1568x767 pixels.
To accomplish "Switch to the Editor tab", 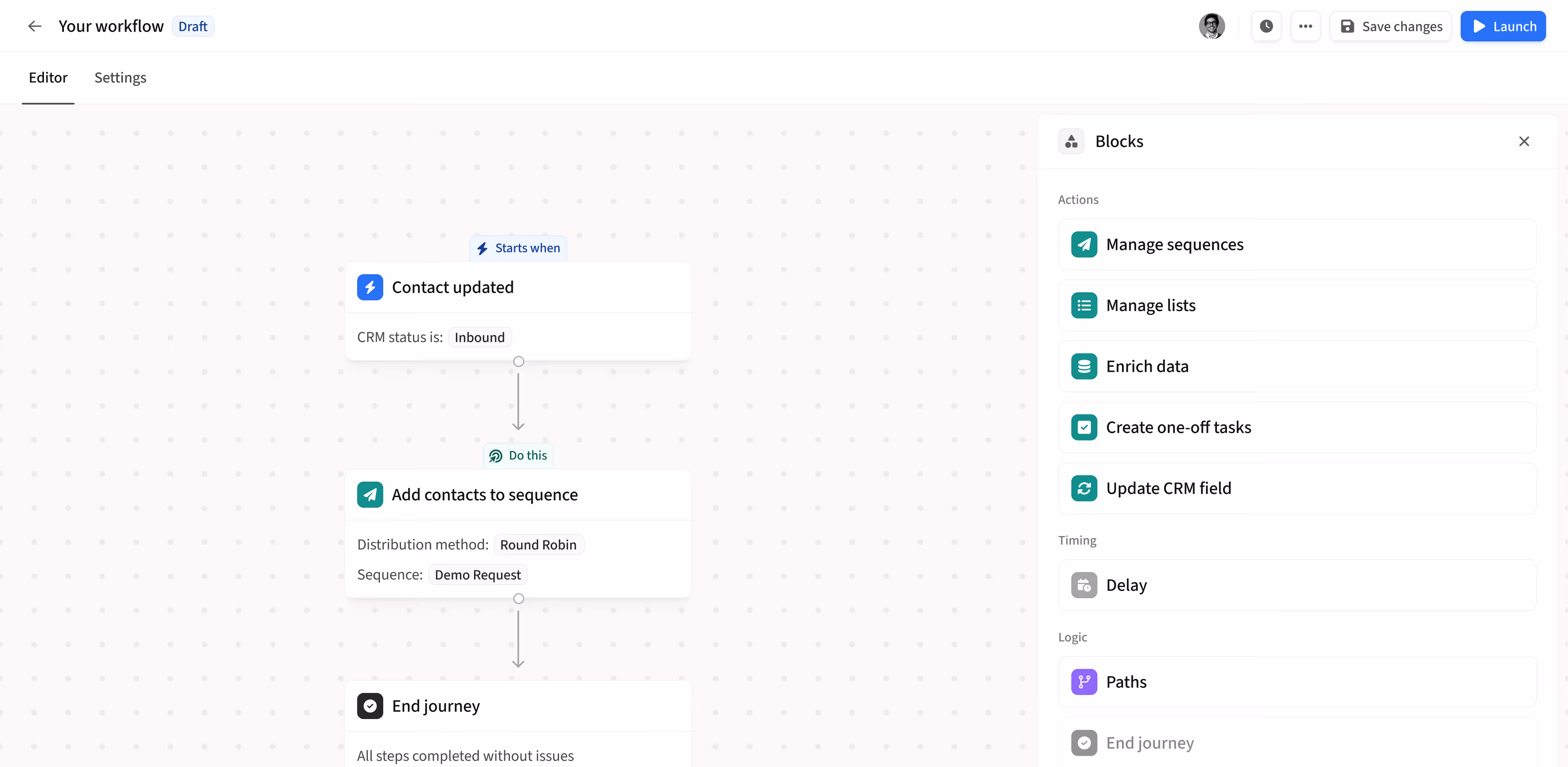I will coord(48,78).
